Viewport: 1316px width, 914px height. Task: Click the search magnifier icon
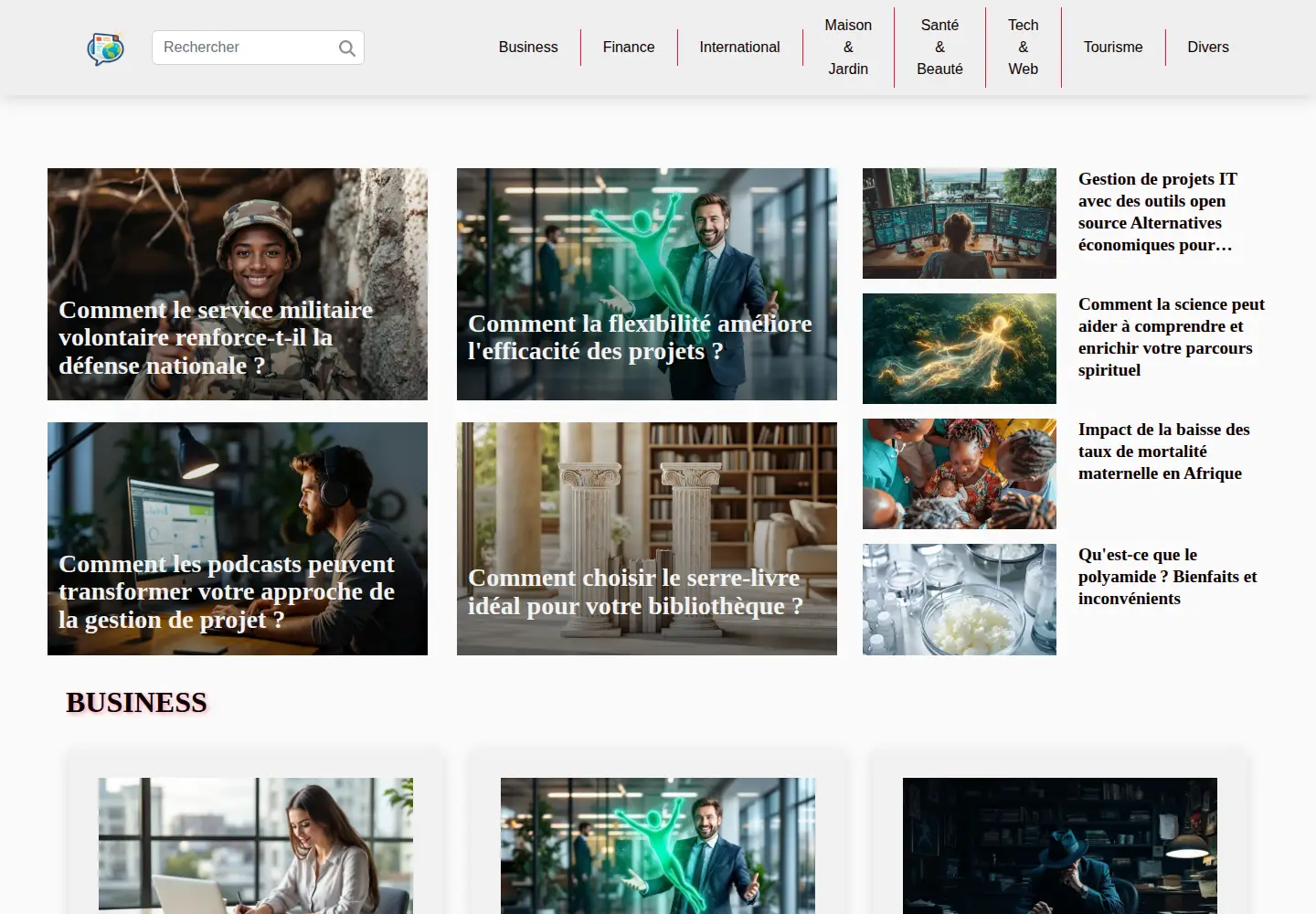[346, 48]
